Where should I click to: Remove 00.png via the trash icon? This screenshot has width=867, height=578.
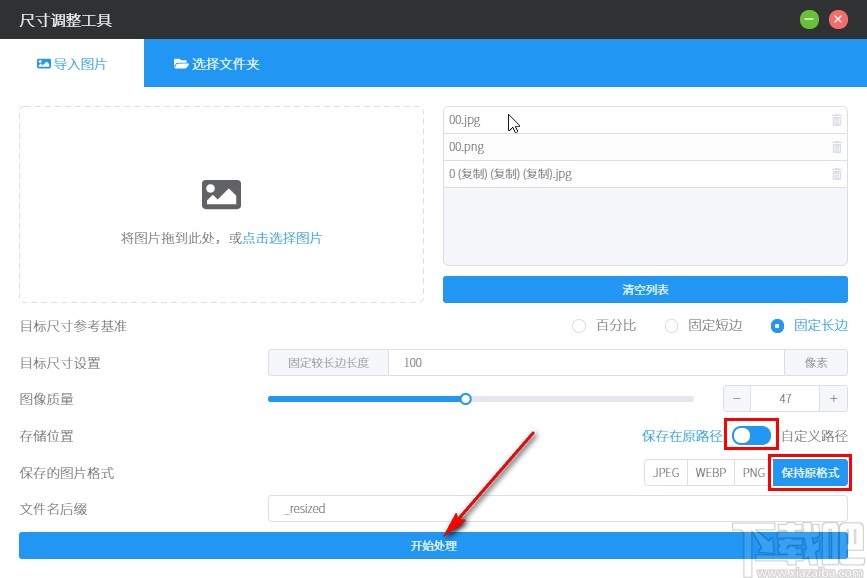coord(837,146)
